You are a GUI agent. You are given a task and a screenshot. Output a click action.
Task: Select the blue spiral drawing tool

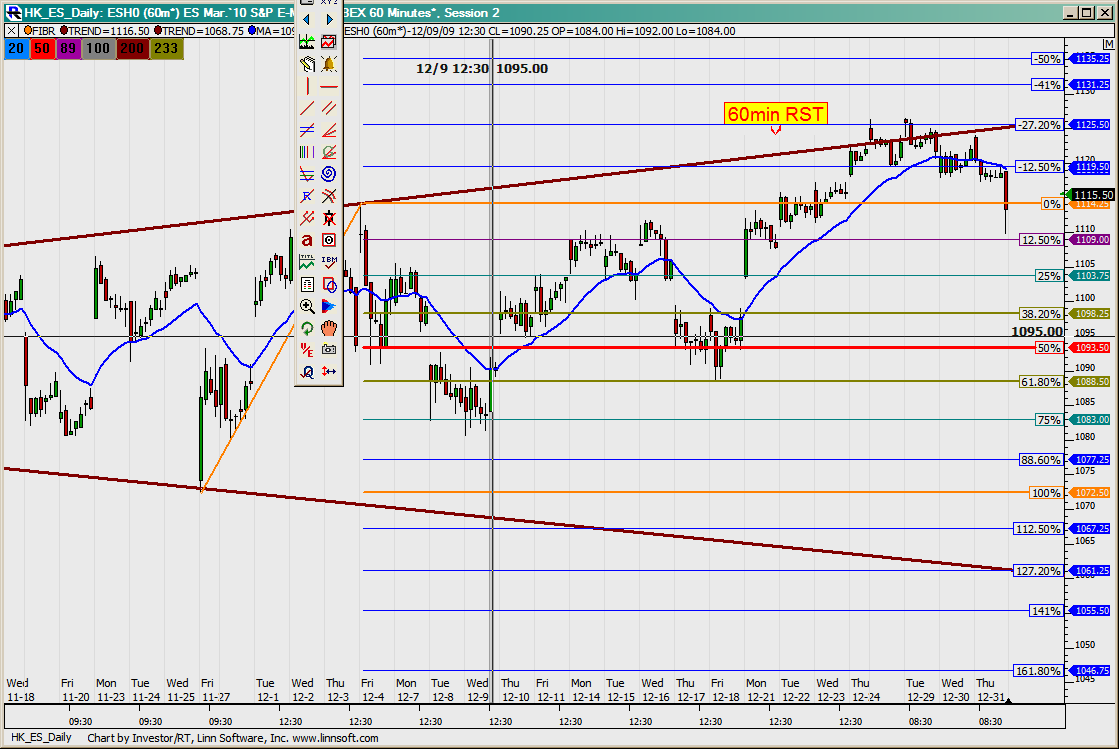pos(329,173)
